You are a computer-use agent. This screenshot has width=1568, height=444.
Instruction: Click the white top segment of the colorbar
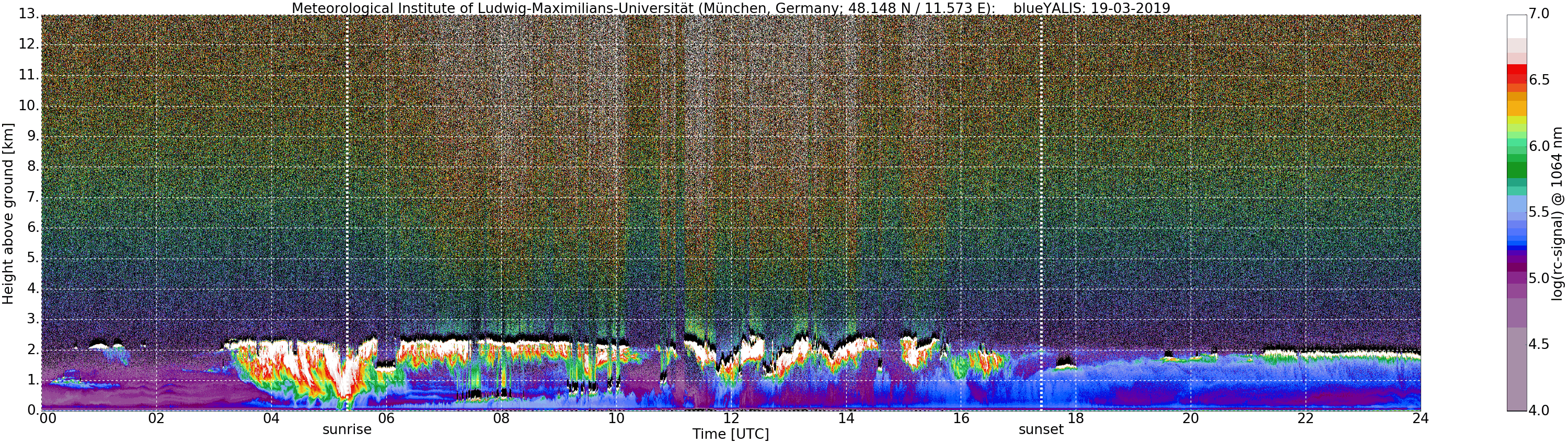(x=1517, y=27)
